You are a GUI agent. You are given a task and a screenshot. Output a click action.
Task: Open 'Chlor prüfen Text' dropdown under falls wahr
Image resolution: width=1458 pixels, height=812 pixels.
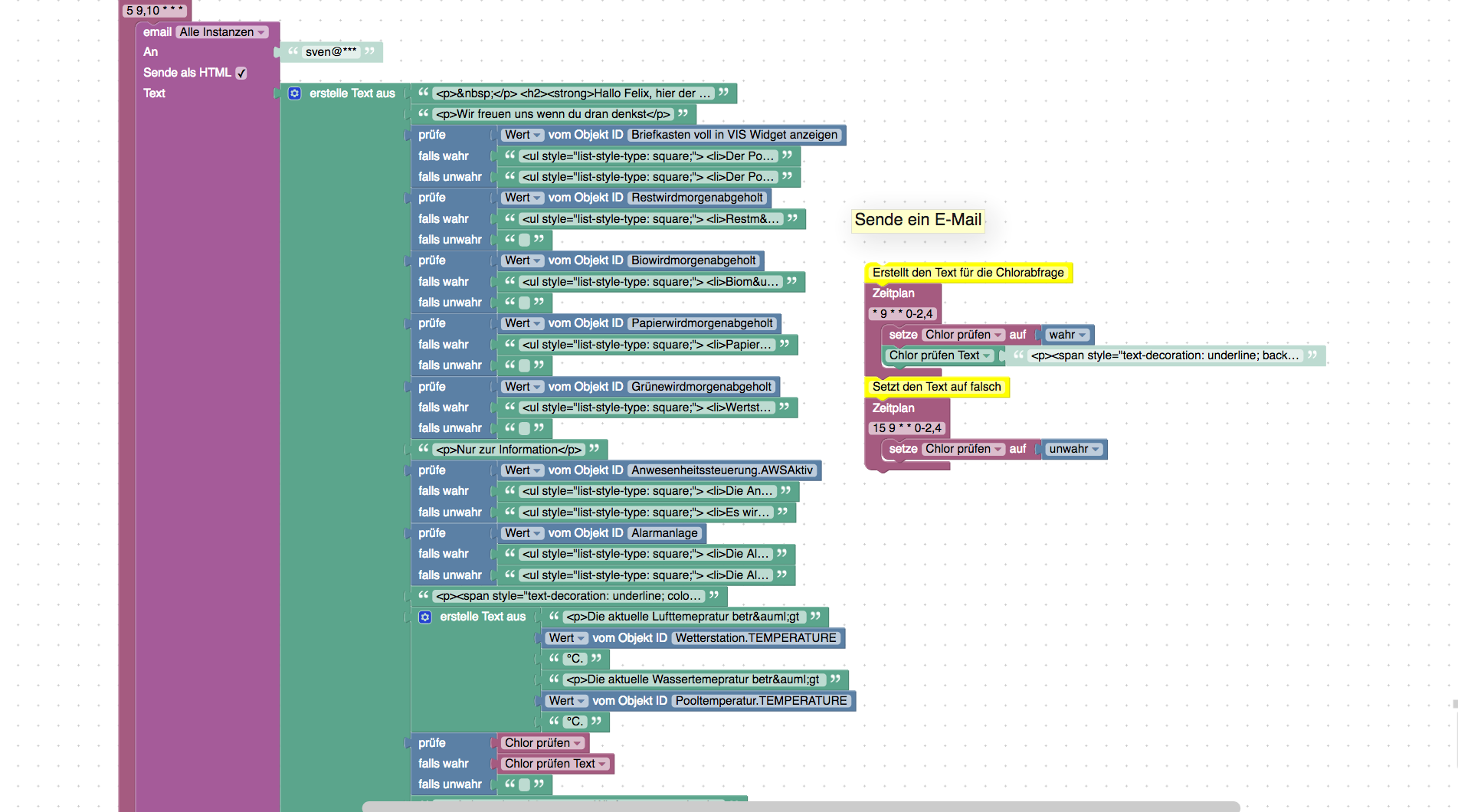tap(555, 764)
